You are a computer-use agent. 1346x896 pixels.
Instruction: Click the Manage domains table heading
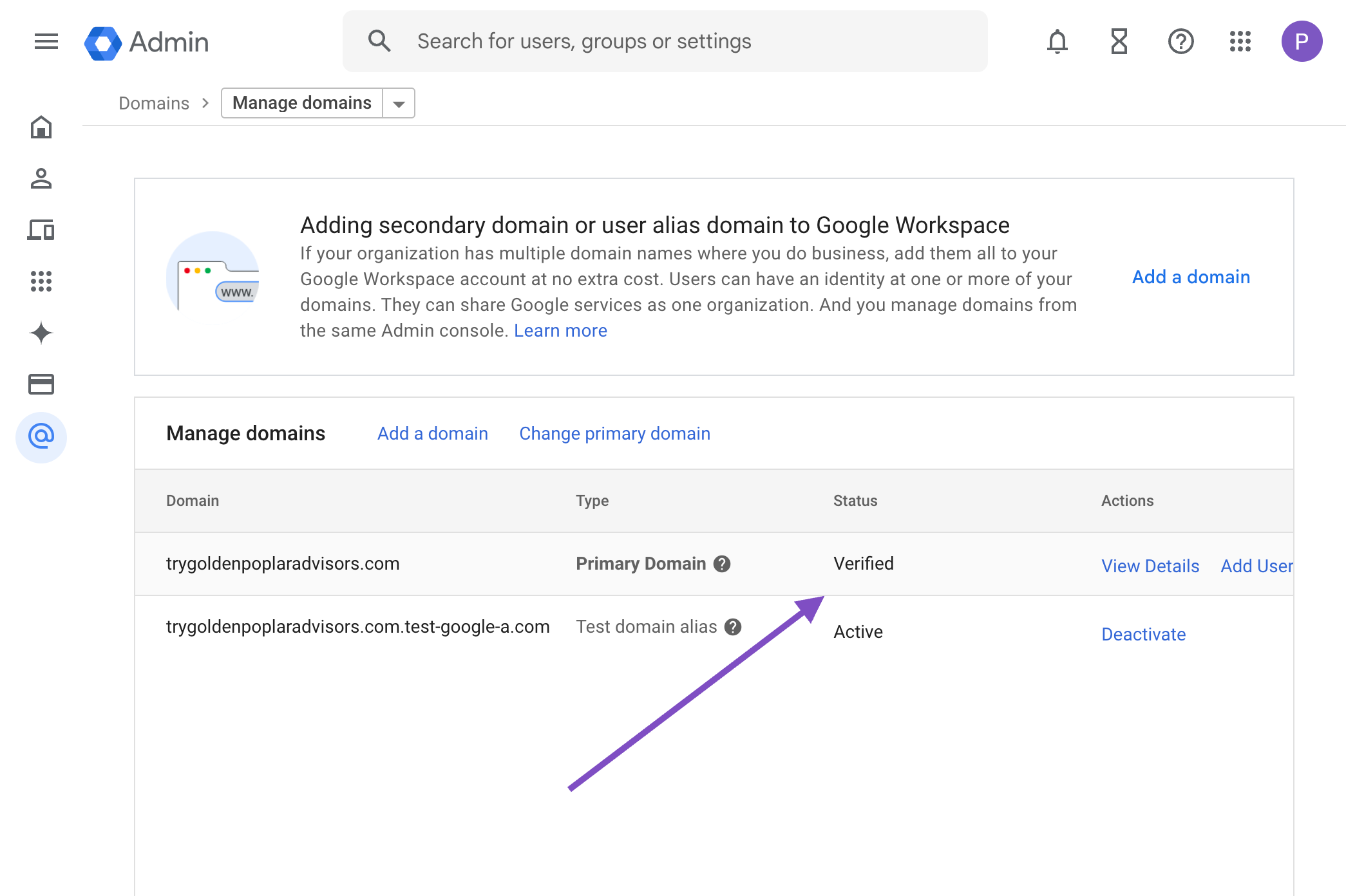tap(245, 433)
